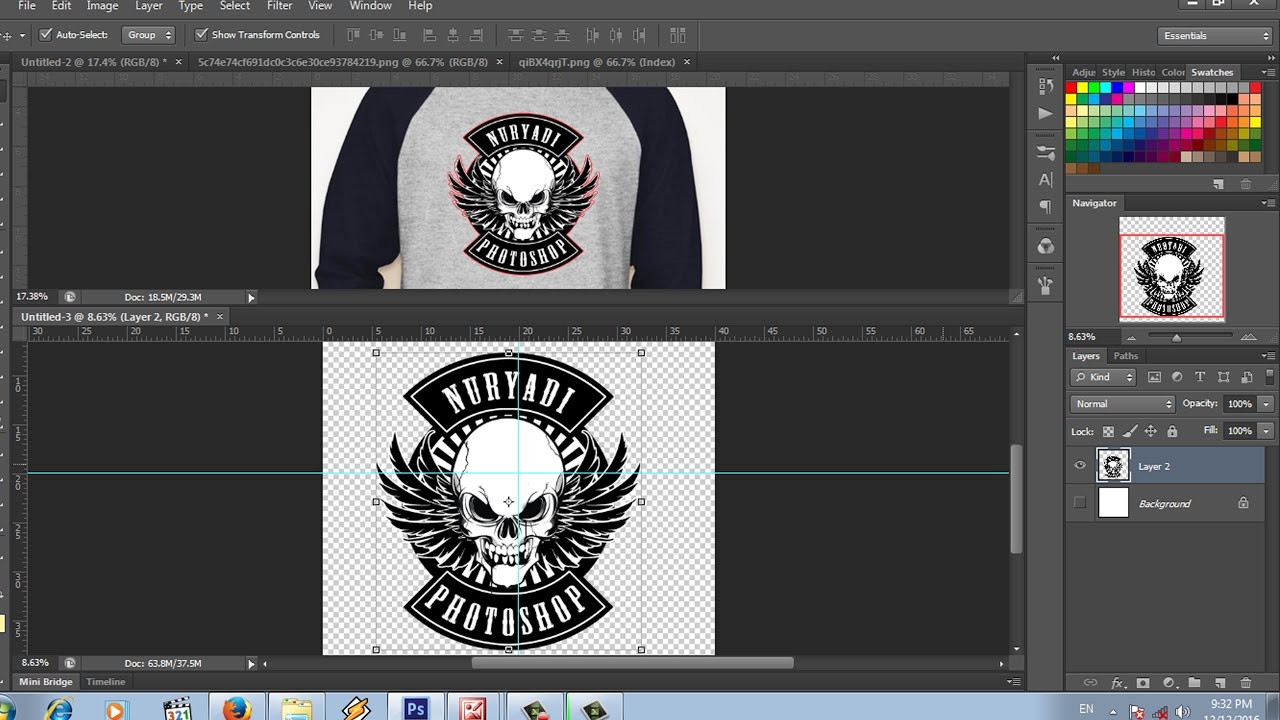This screenshot has width=1280, height=720.
Task: Open the Swatches panel flyout menu
Action: tap(1268, 72)
